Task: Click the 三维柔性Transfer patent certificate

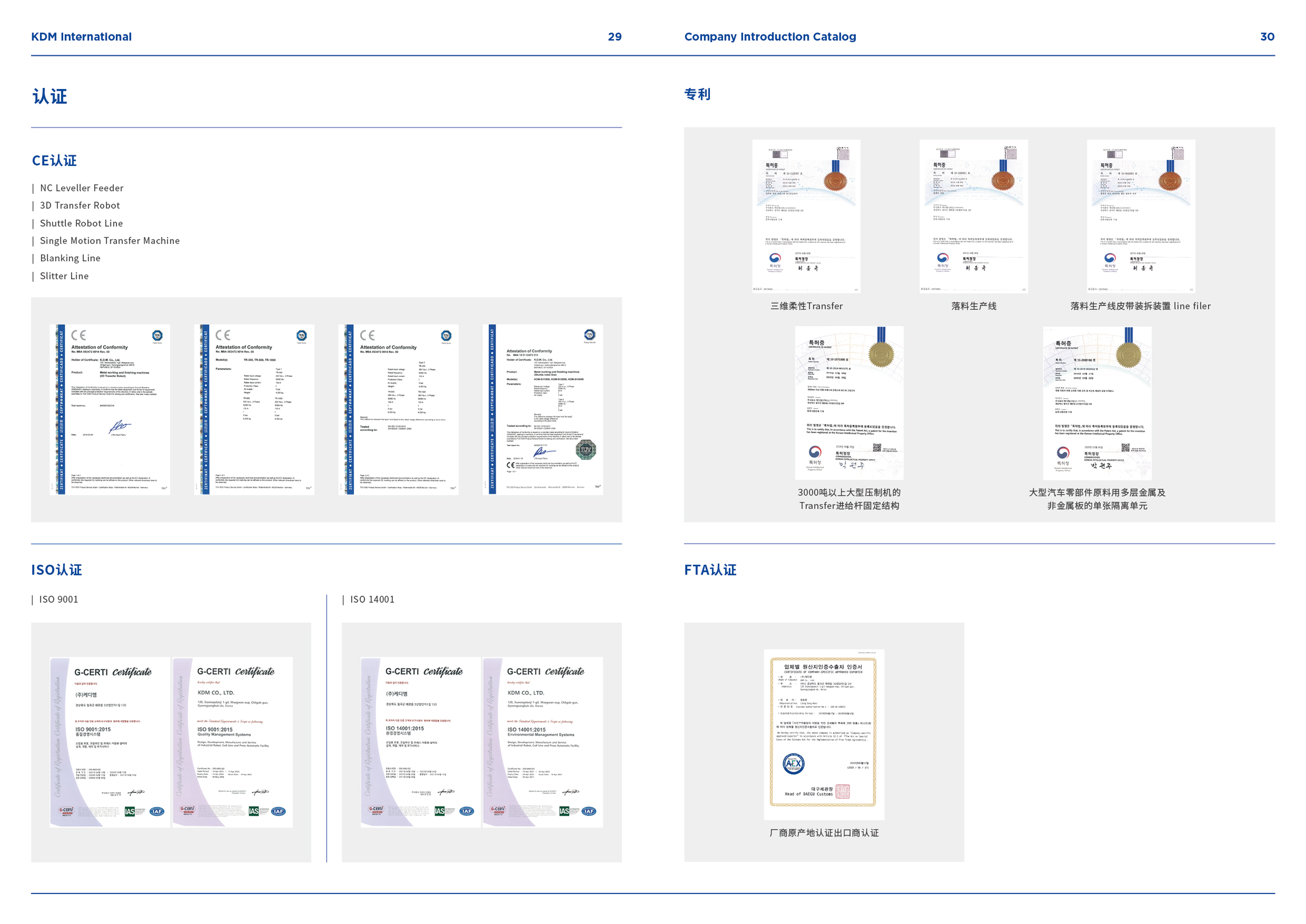Action: point(806,216)
